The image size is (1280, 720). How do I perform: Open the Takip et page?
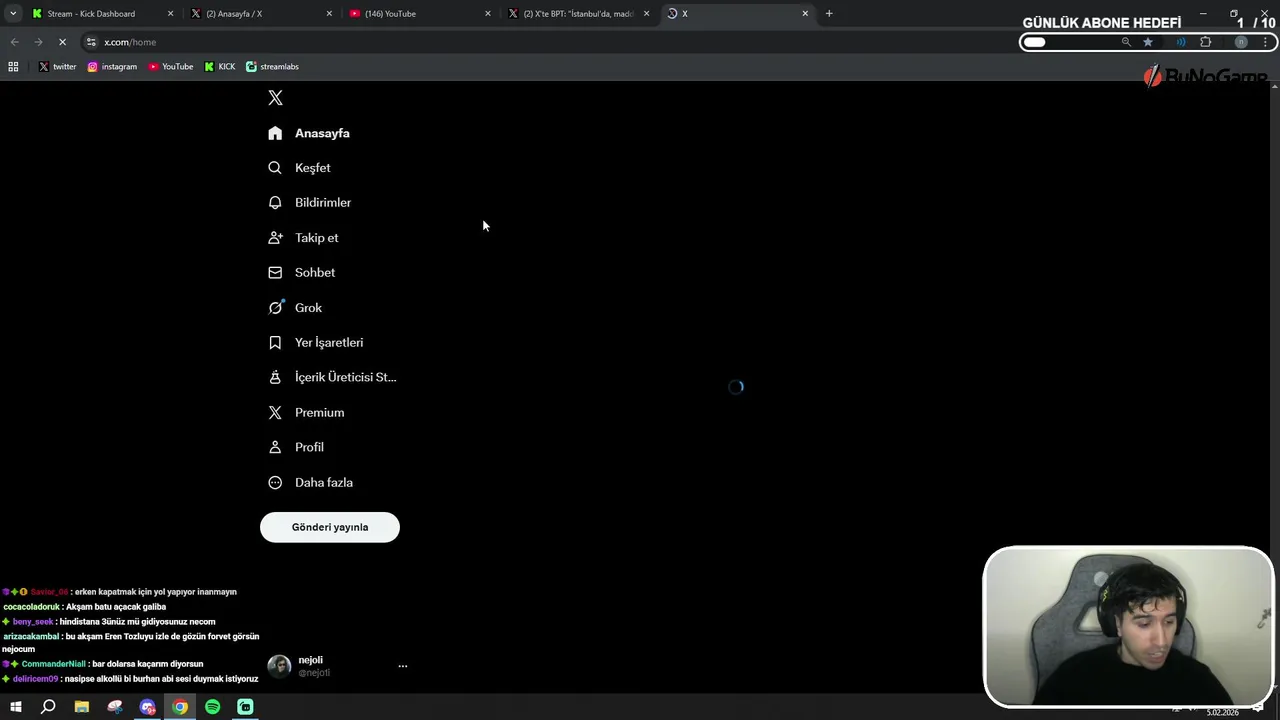click(x=303, y=238)
